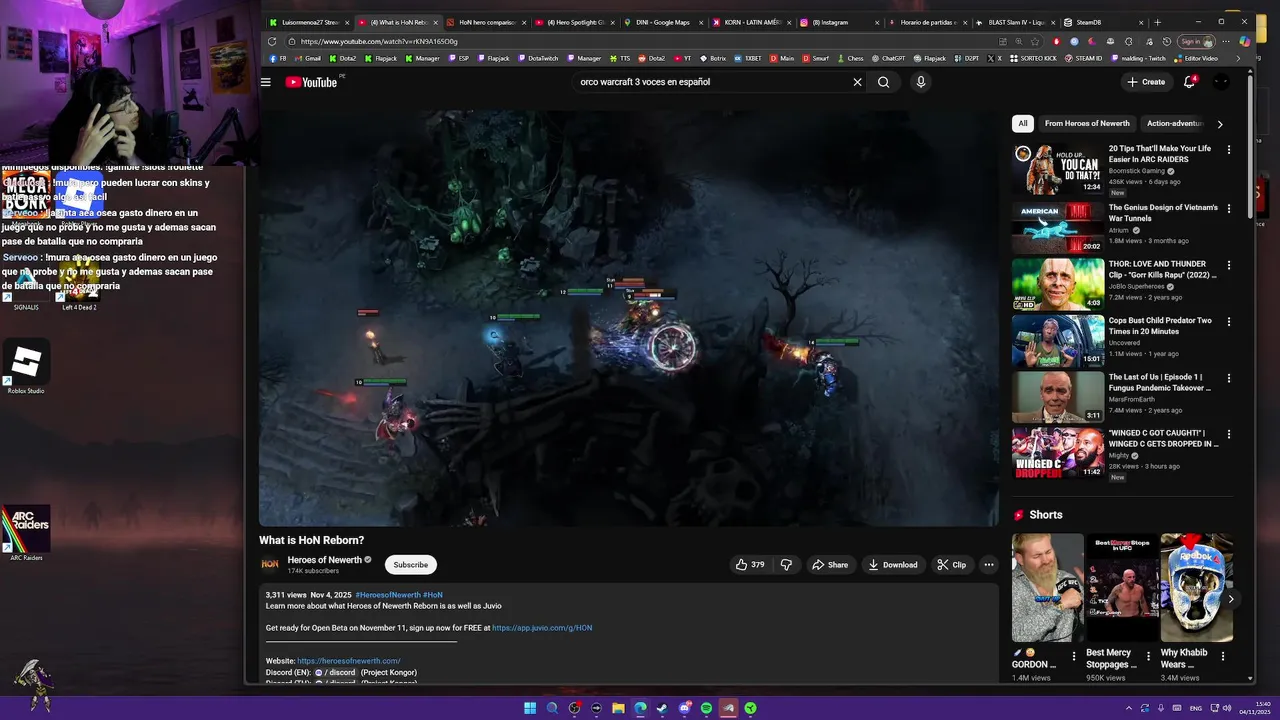Click the Share button
The width and height of the screenshot is (1280, 720).
830,565
